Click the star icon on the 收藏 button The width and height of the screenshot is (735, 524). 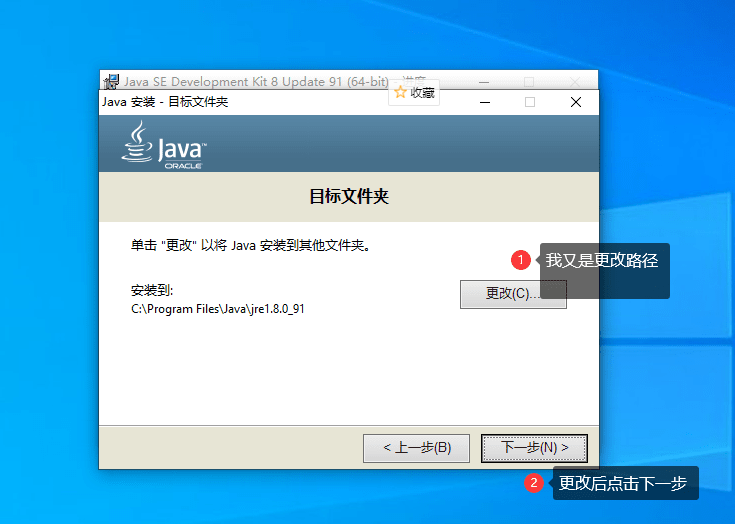pos(400,93)
